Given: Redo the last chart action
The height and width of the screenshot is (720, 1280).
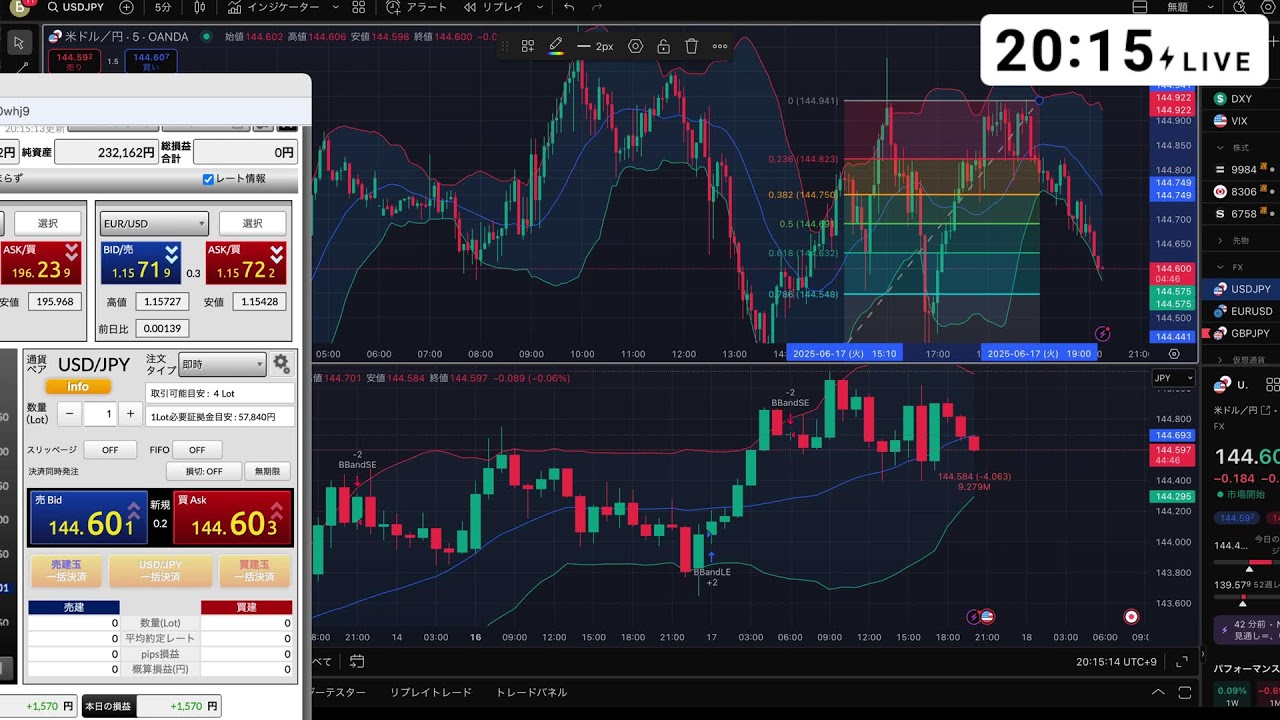Looking at the screenshot, I should [x=597, y=7].
